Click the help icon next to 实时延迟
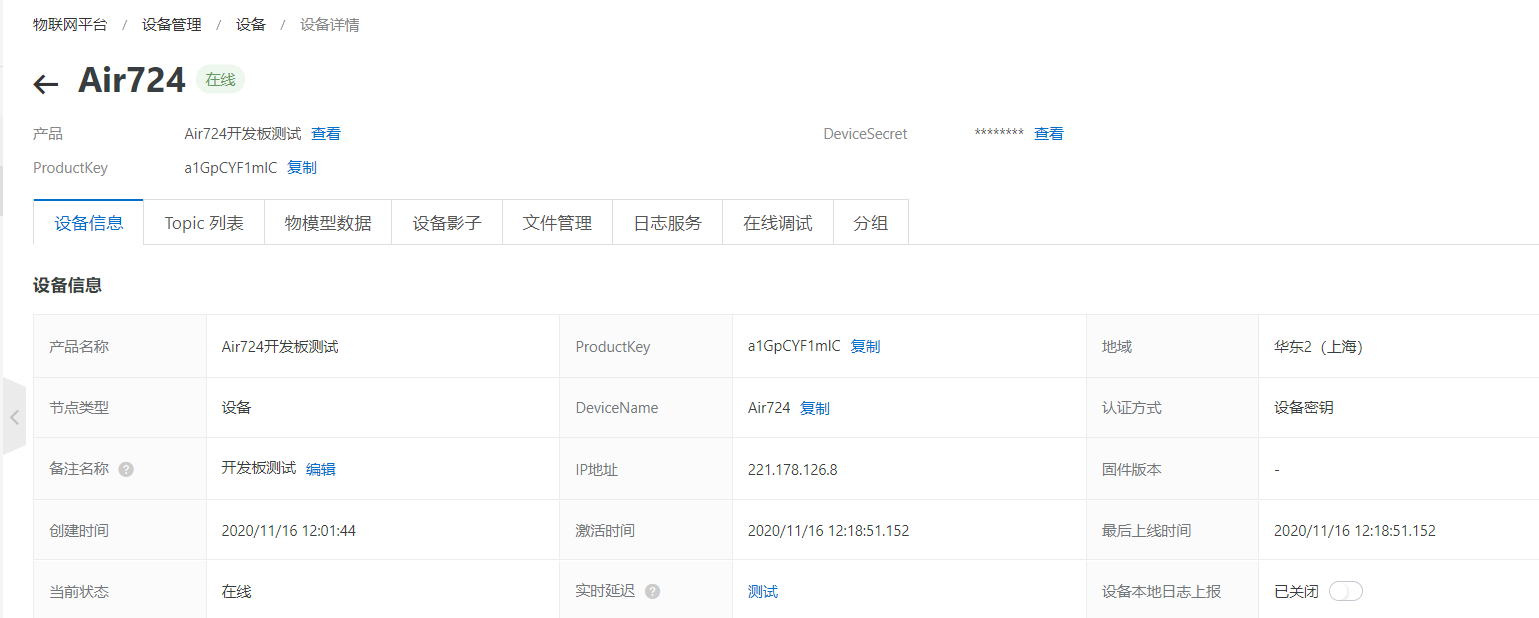Image resolution: width=1539 pixels, height=618 pixels. pyautogui.click(x=652, y=591)
